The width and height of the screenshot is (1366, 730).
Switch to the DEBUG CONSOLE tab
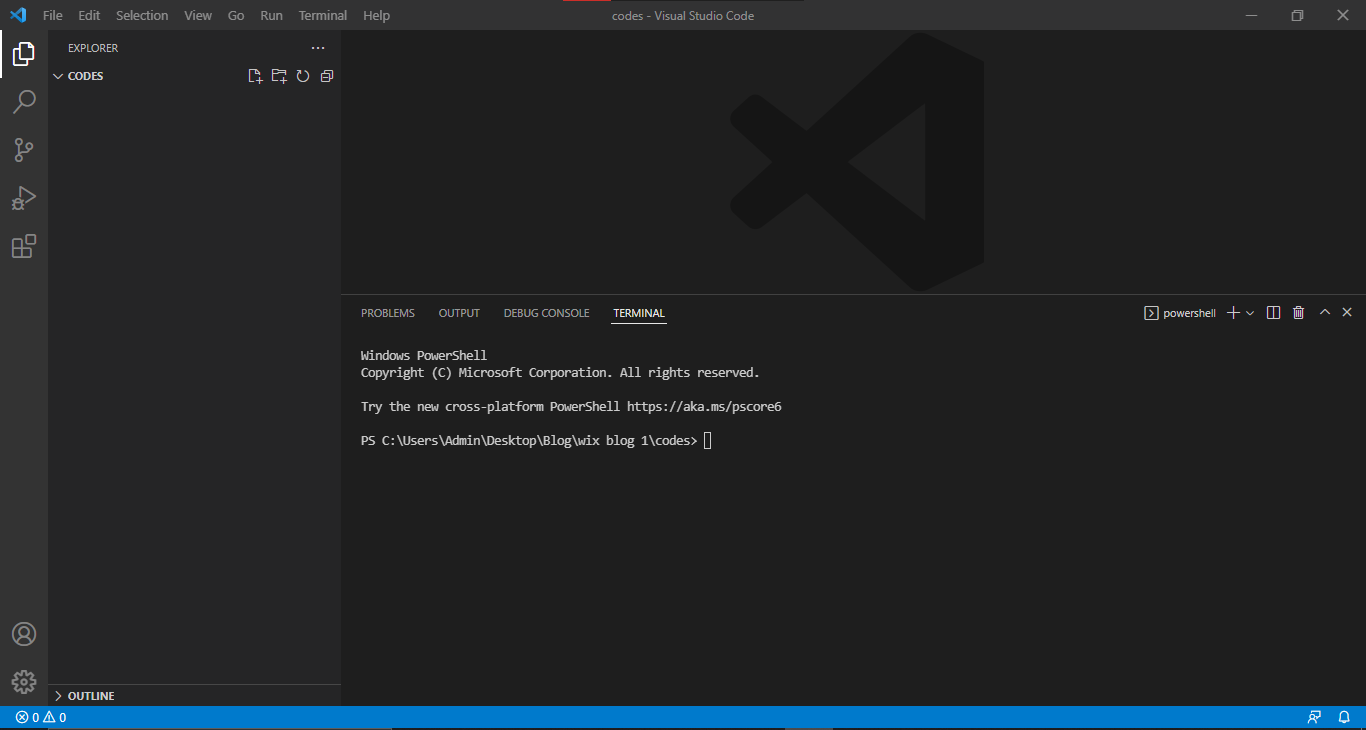pos(547,313)
